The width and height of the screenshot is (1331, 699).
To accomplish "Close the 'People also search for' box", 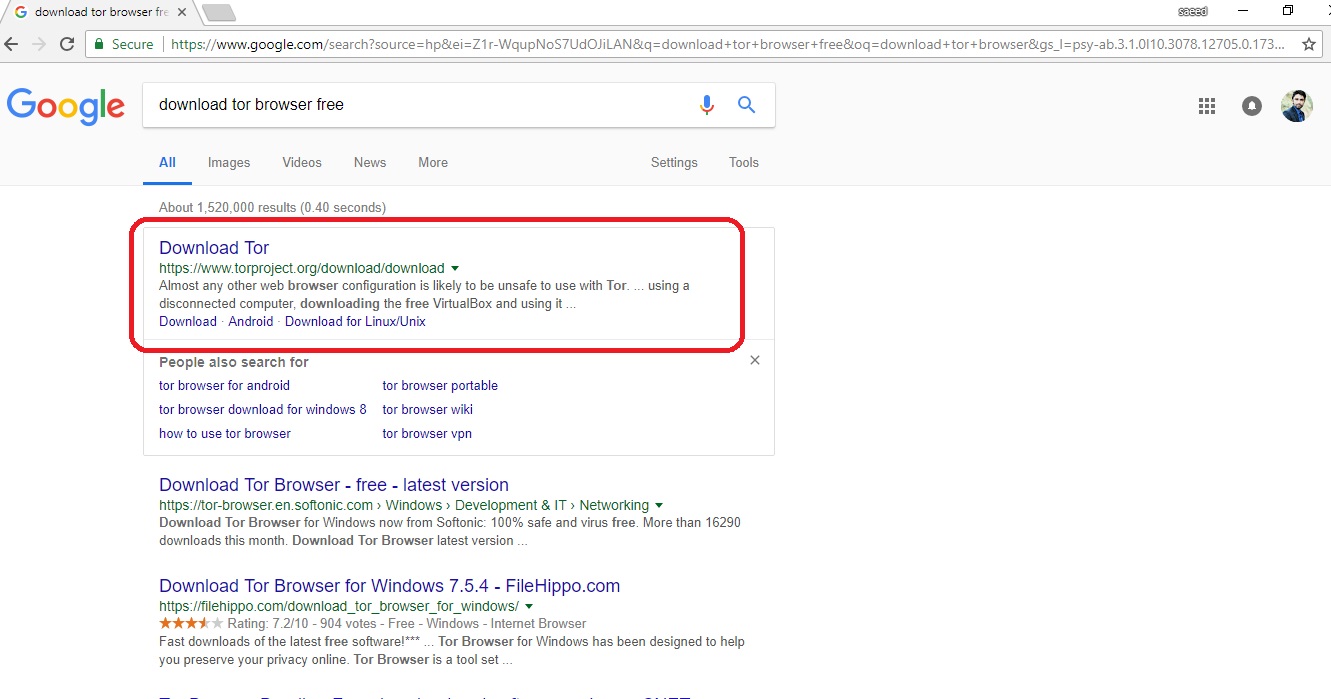I will pyautogui.click(x=755, y=360).
